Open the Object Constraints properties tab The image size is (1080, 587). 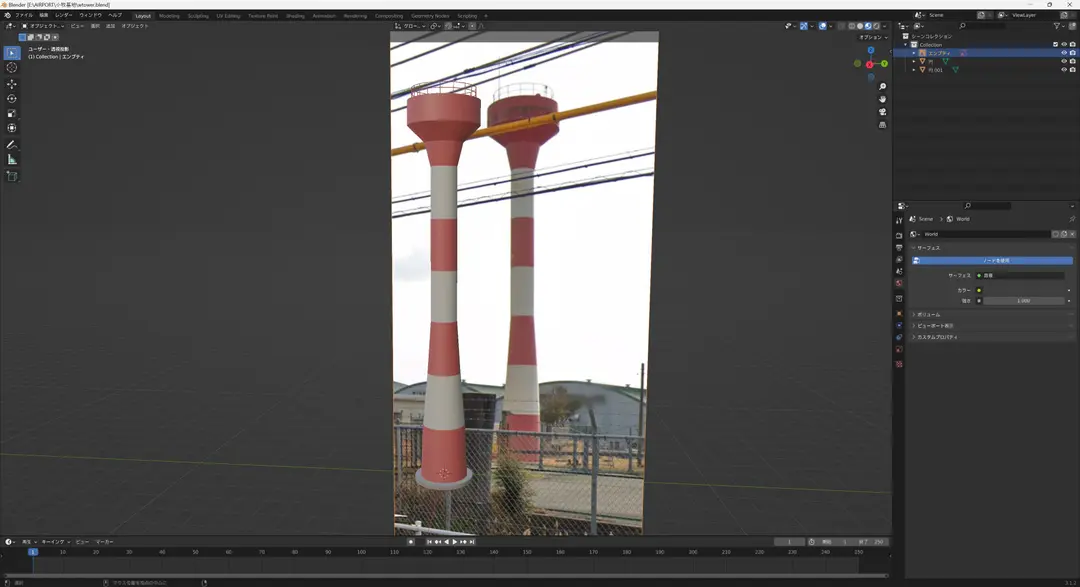899,338
